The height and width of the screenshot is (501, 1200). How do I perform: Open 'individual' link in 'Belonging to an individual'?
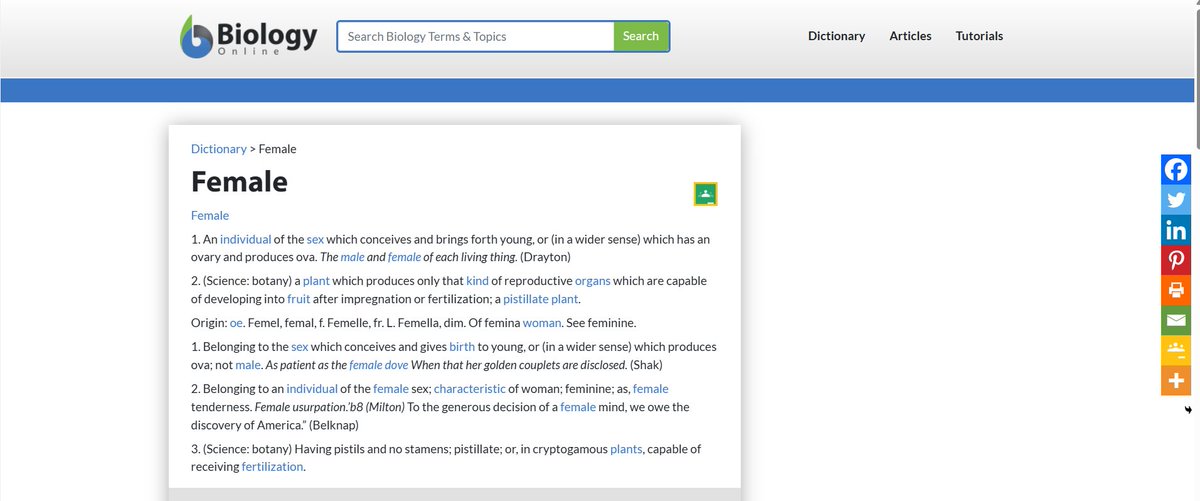coord(312,389)
